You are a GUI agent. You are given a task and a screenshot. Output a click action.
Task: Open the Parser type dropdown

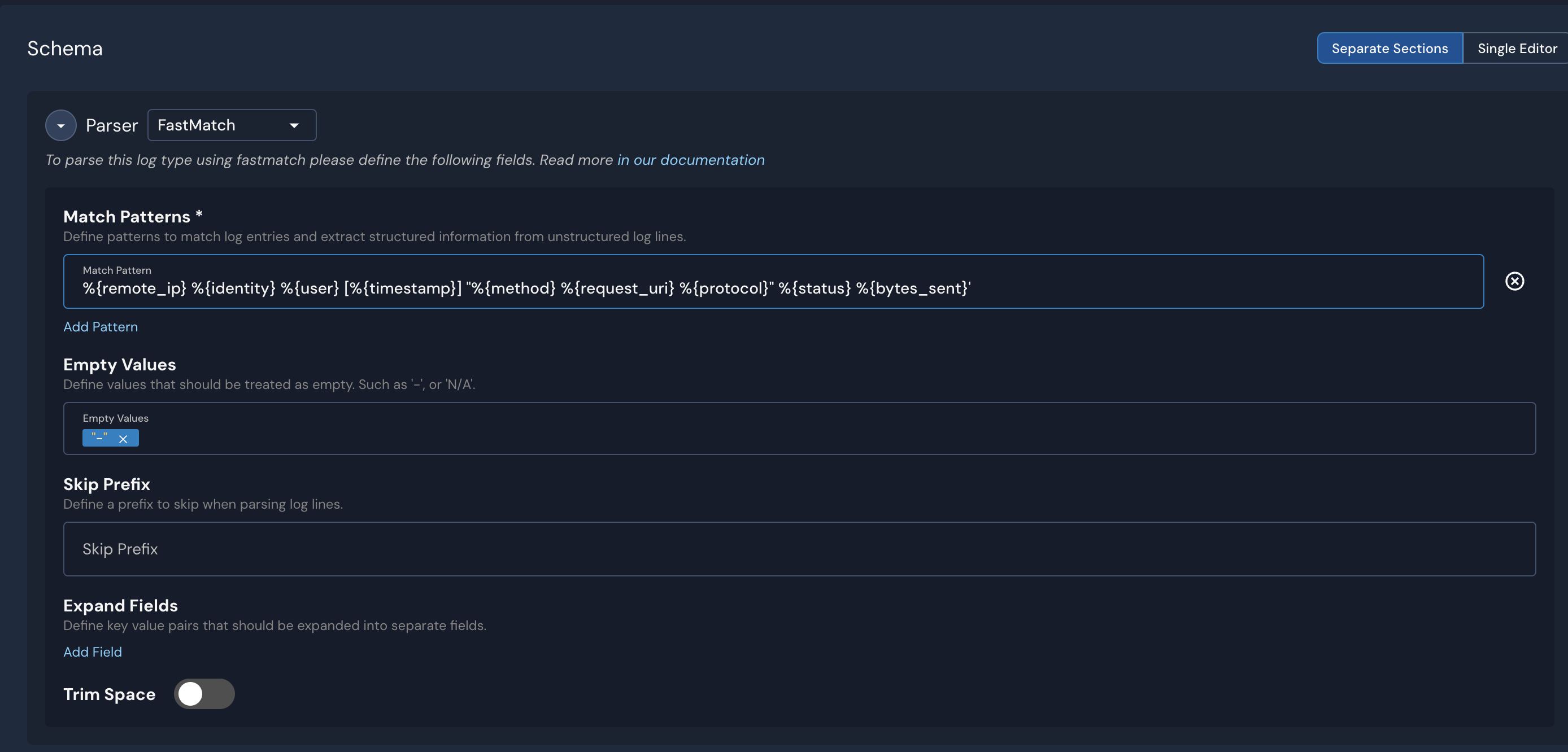232,125
